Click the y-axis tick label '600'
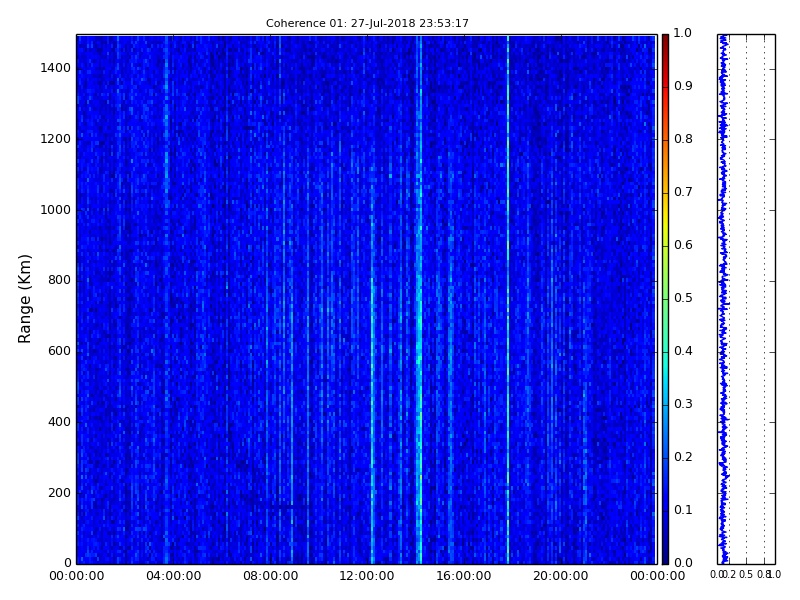This screenshot has height=600, width=800. [59, 351]
